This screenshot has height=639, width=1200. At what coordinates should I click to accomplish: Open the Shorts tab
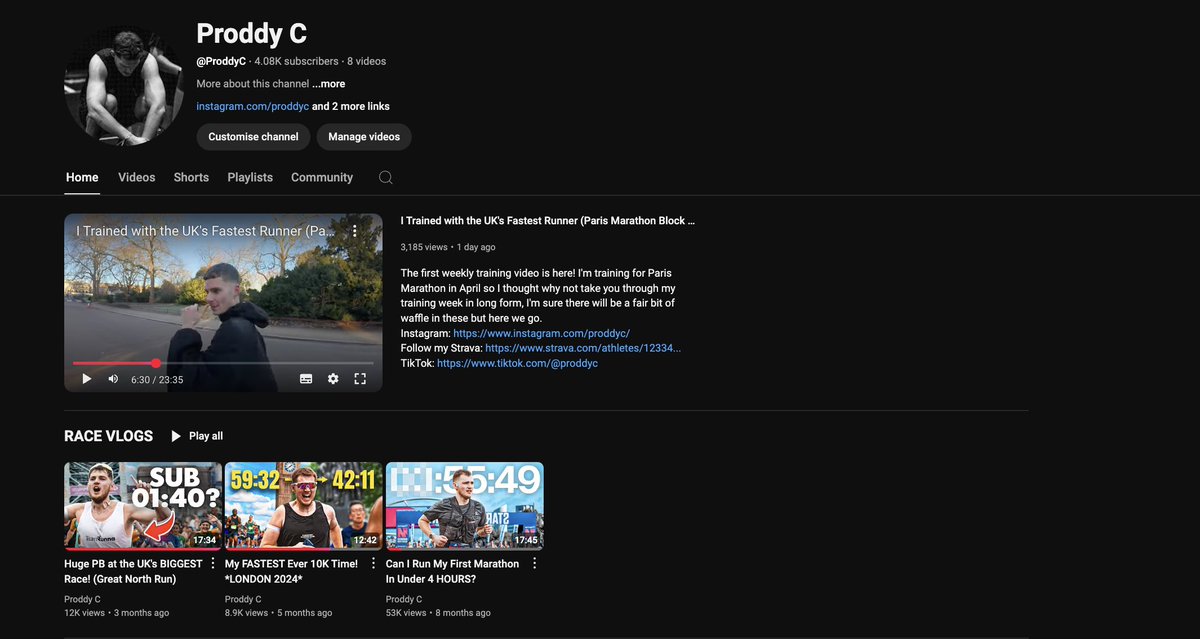(191, 177)
